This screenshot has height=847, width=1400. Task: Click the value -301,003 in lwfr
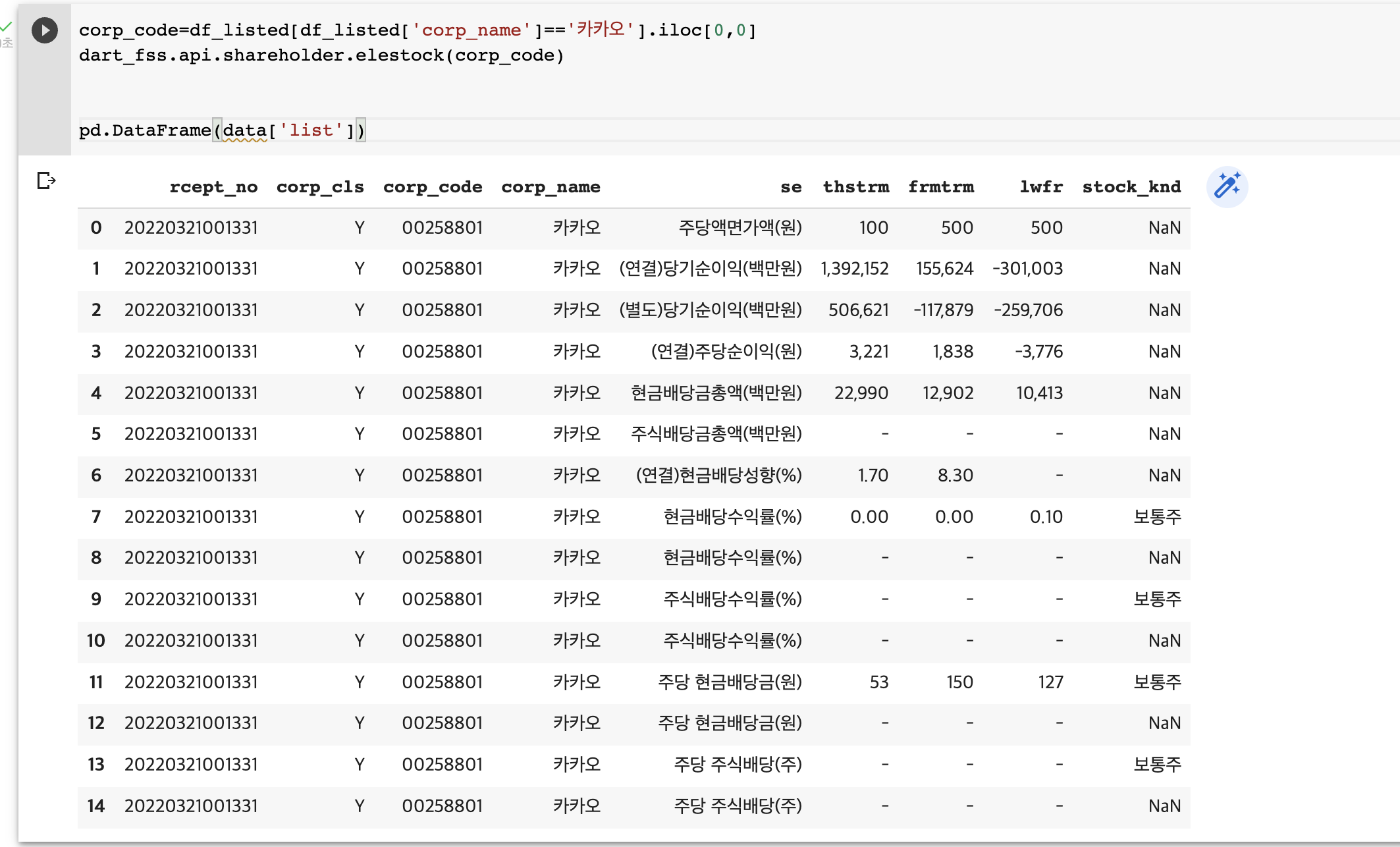pos(1027,269)
